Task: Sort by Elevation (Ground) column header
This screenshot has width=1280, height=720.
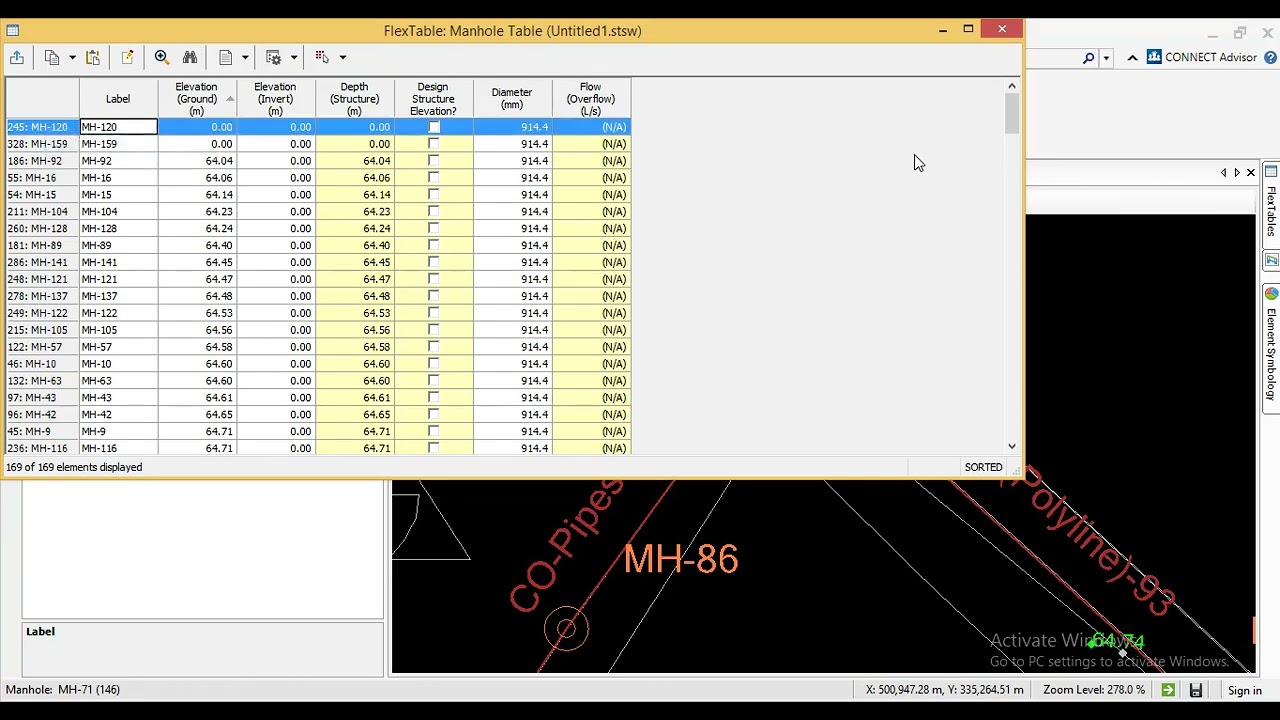Action: [x=197, y=99]
